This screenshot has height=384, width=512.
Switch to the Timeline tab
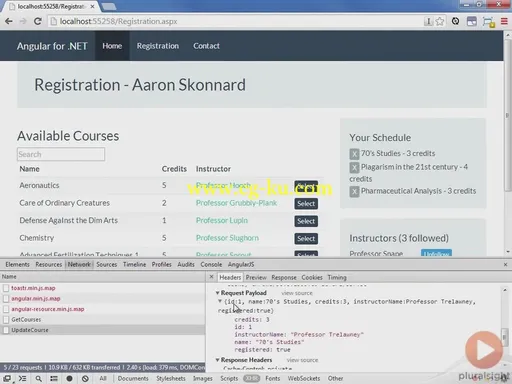click(135, 264)
